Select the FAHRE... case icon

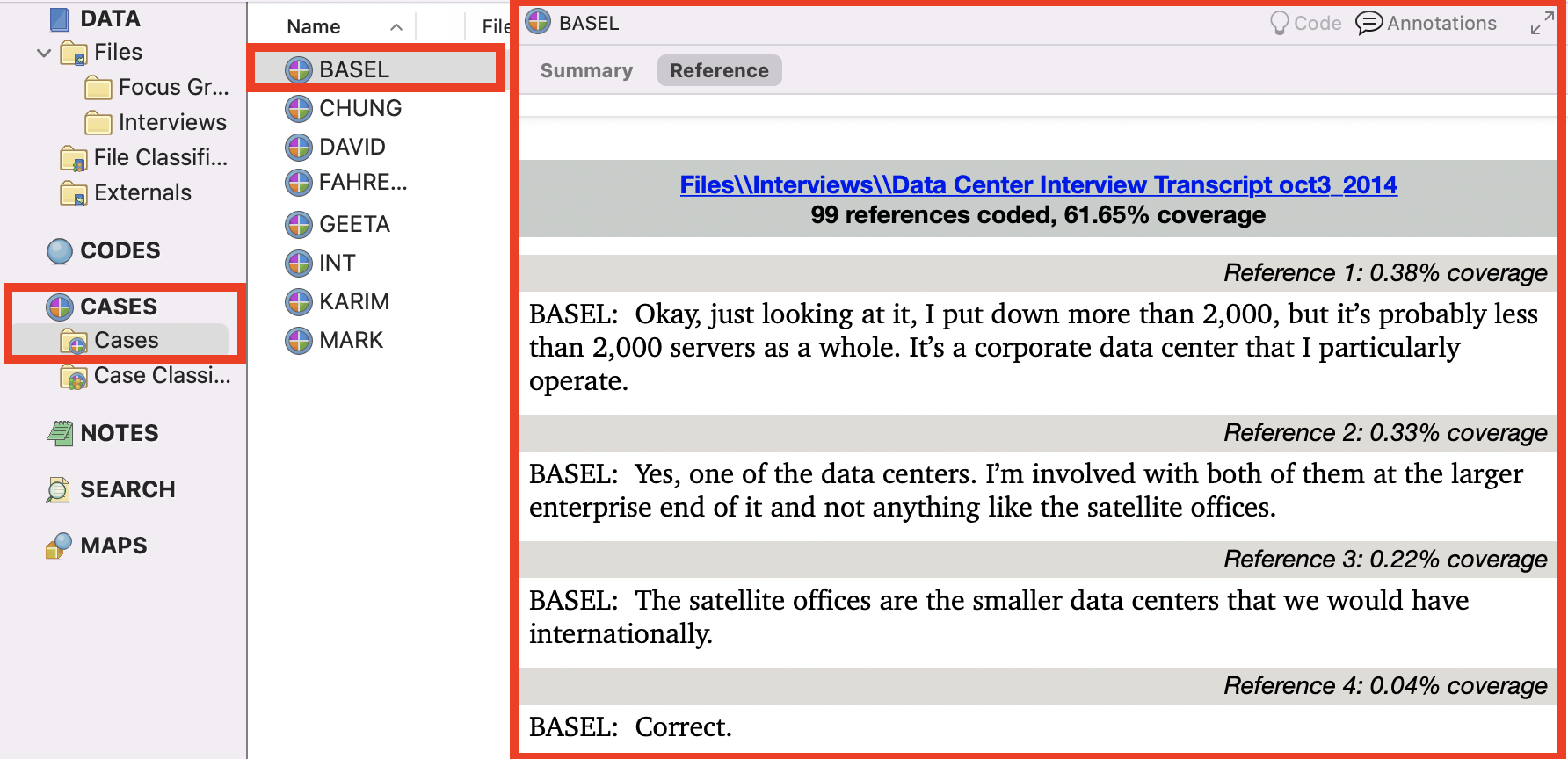pos(299,182)
